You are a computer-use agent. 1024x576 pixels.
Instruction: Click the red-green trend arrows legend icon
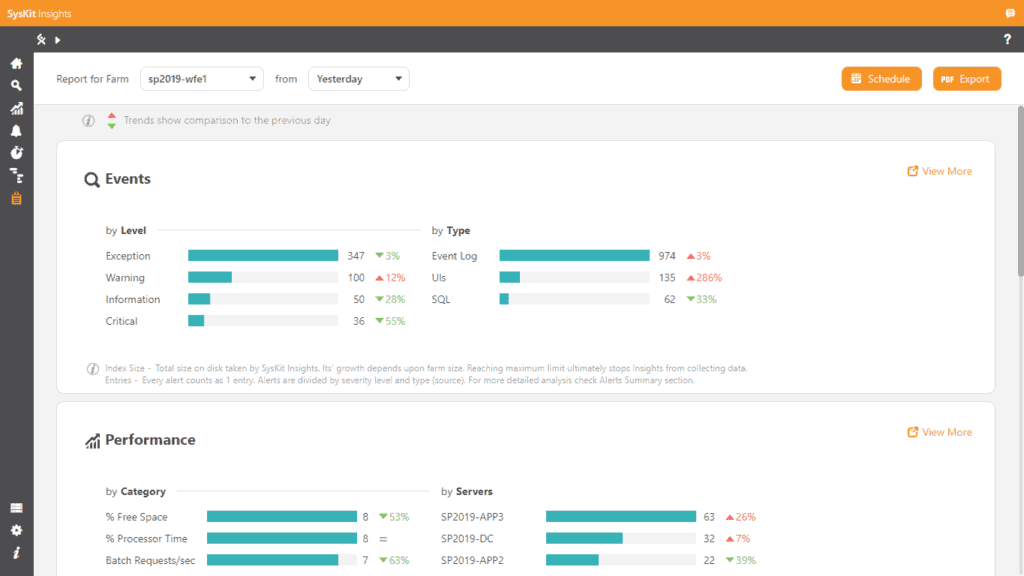point(112,121)
